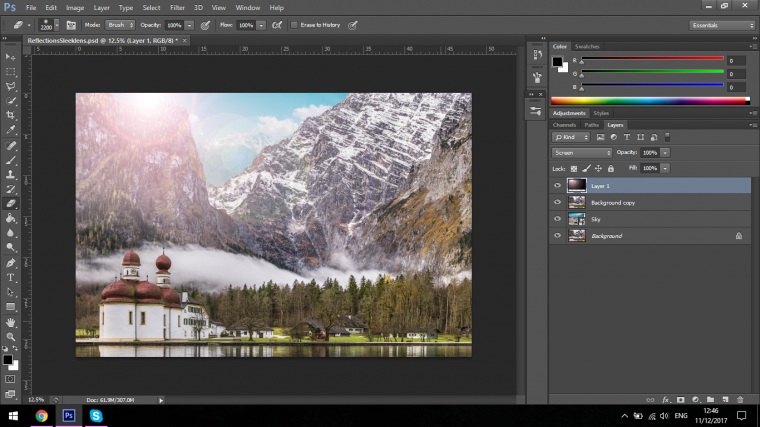
Task: Select the Brush tool in toolbox
Action: point(10,160)
